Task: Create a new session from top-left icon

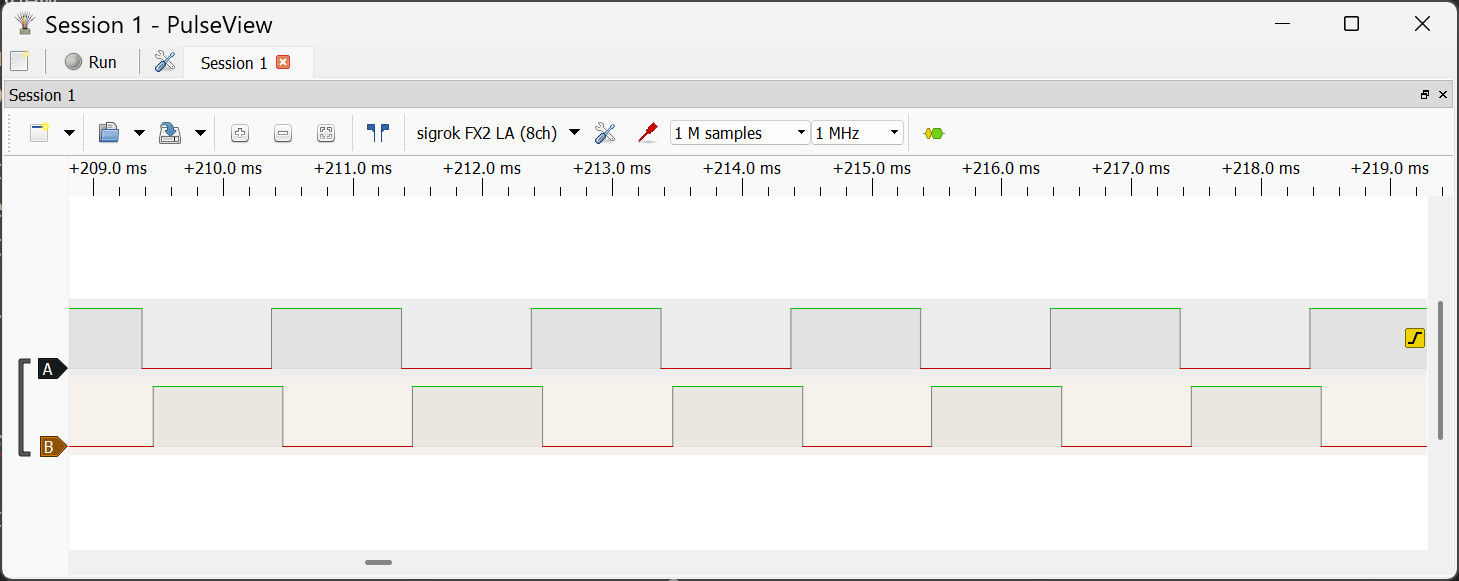Action: [19, 62]
